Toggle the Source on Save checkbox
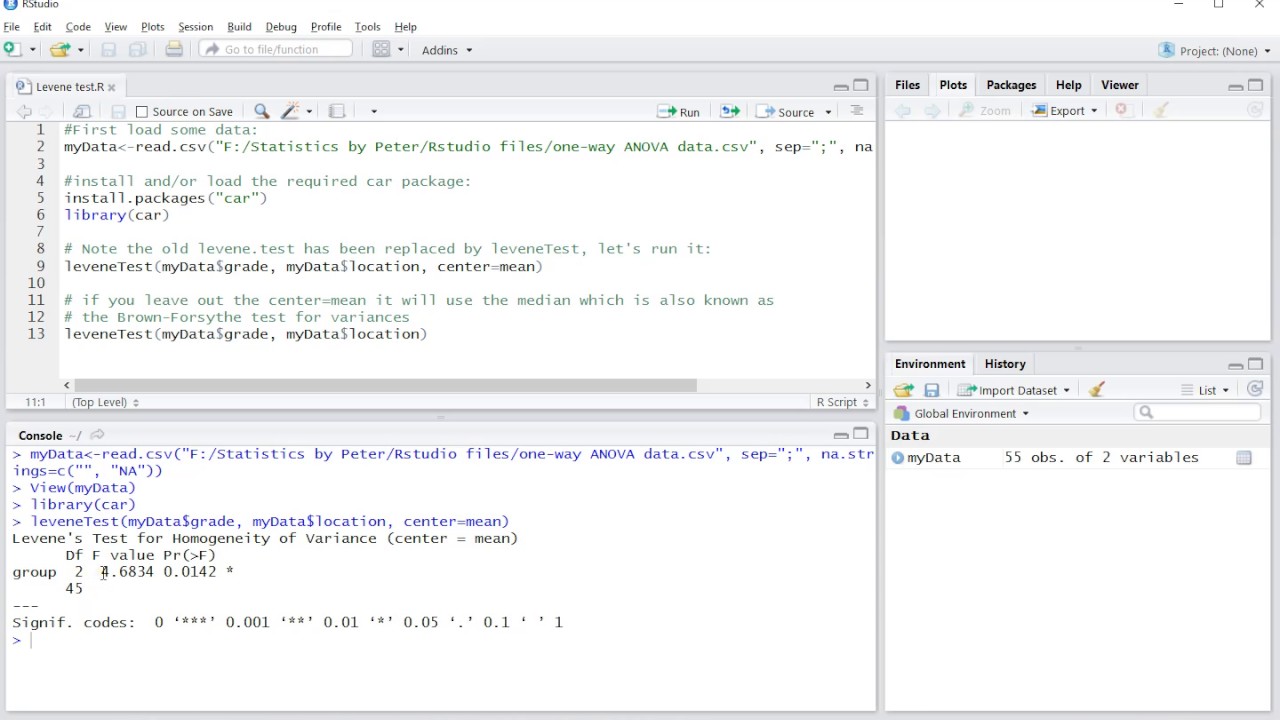The height and width of the screenshot is (720, 1280). (x=142, y=112)
